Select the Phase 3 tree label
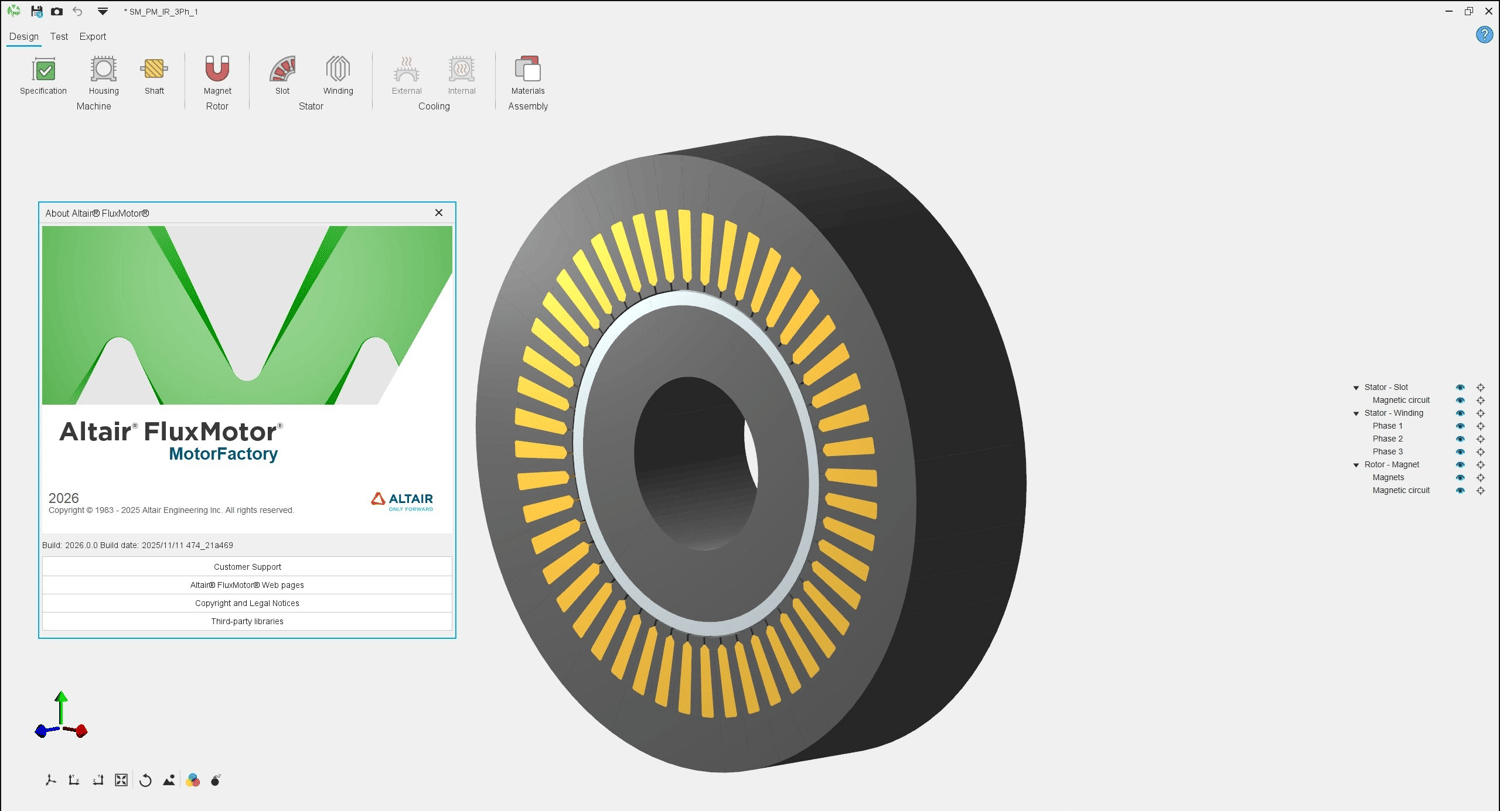 click(1387, 451)
